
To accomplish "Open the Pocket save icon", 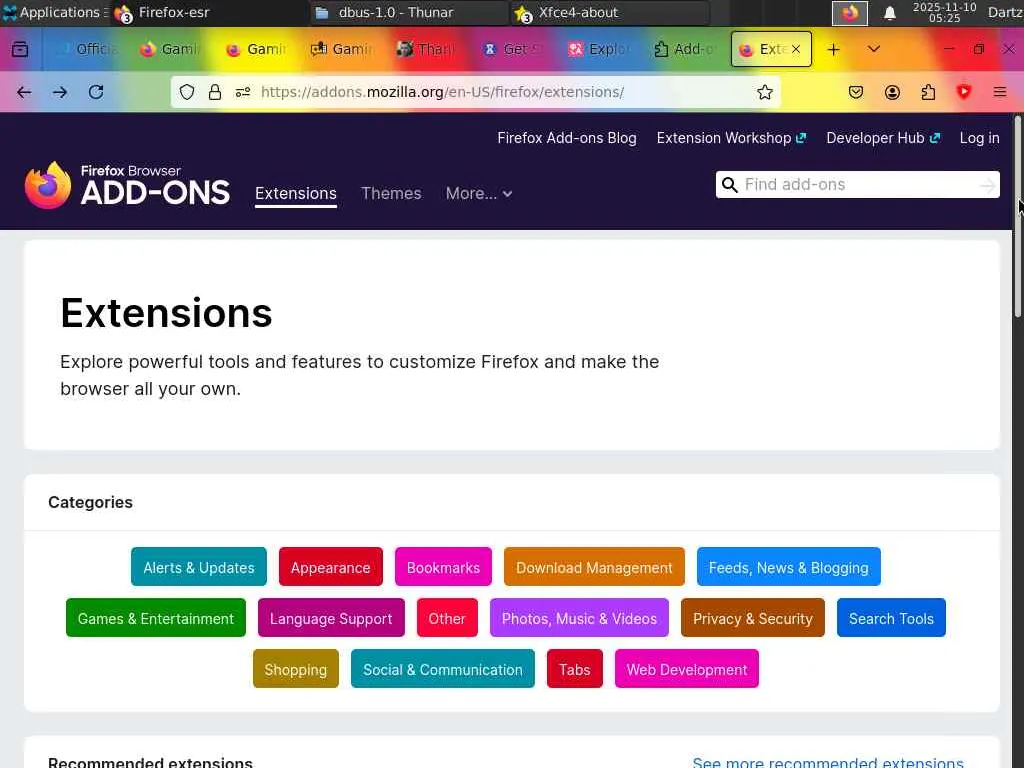I will (856, 92).
